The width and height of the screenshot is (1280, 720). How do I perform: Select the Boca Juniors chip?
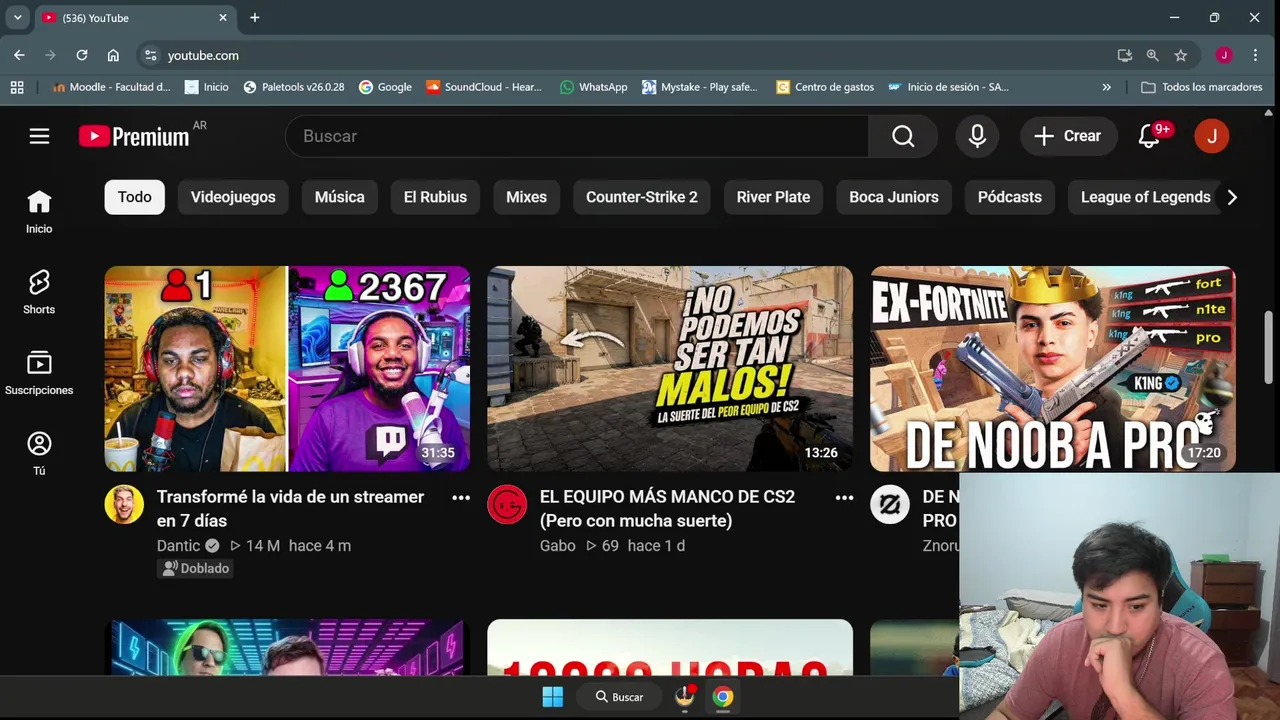pyautogui.click(x=894, y=197)
